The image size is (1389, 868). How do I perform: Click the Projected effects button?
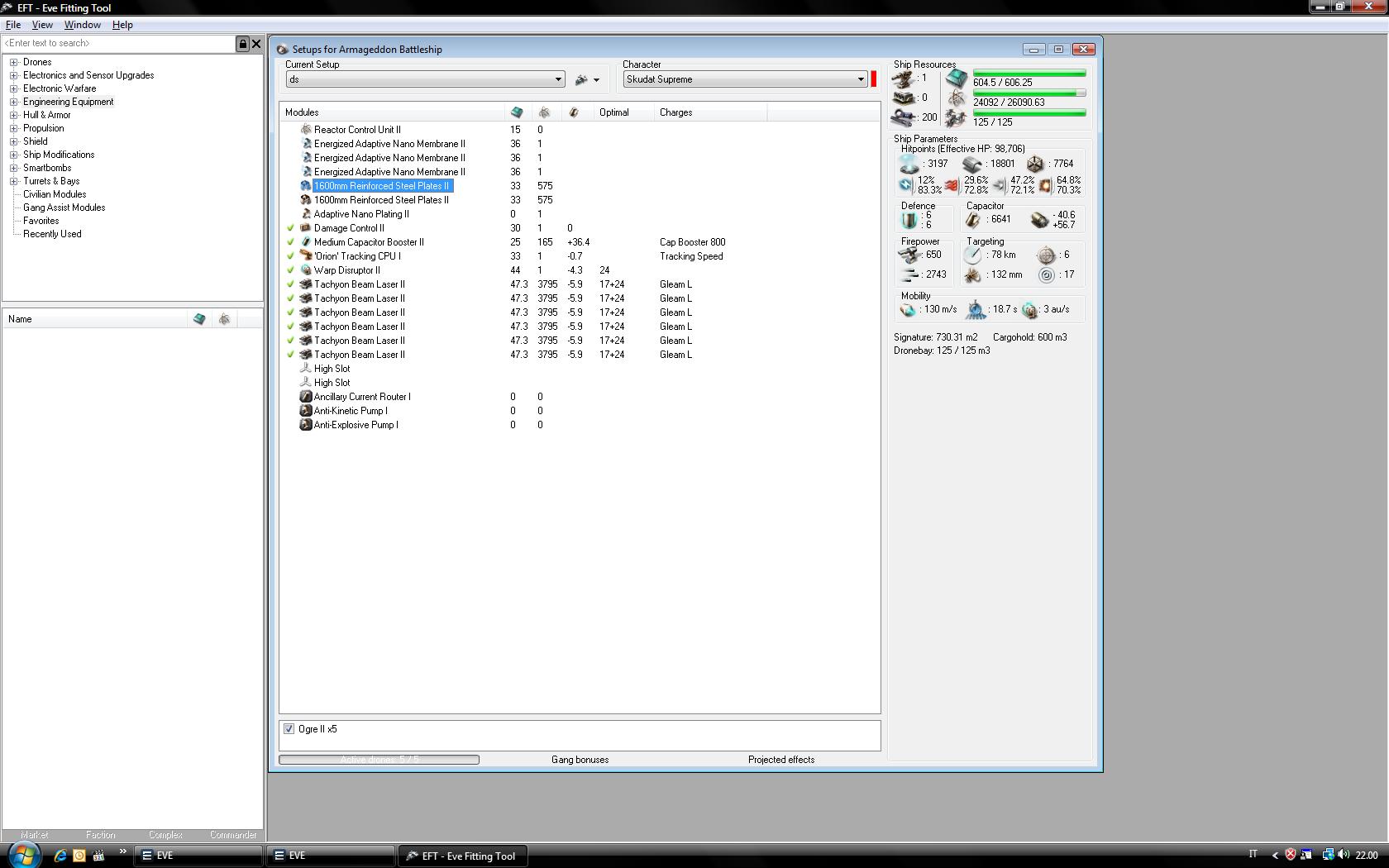click(781, 760)
